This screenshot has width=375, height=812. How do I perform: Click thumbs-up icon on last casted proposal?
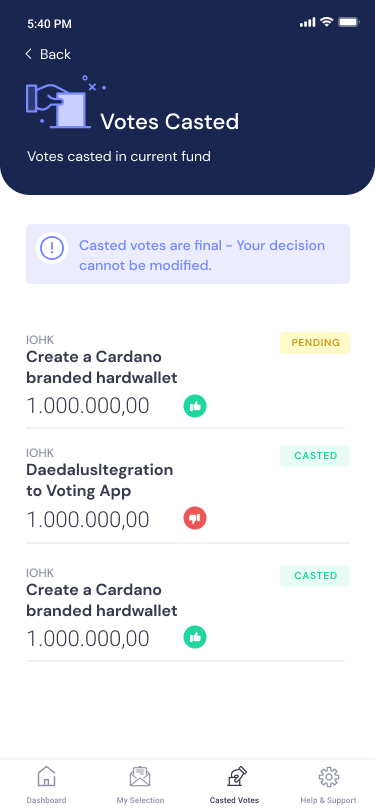tap(195, 637)
